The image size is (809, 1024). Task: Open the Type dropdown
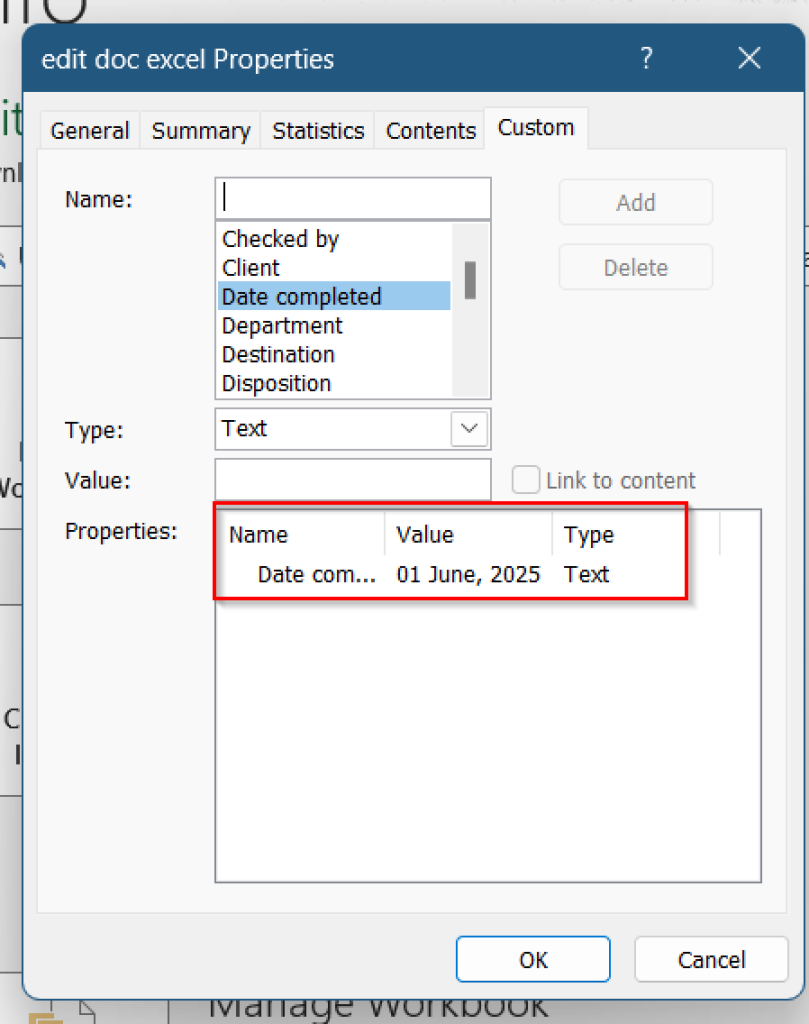tap(468, 428)
